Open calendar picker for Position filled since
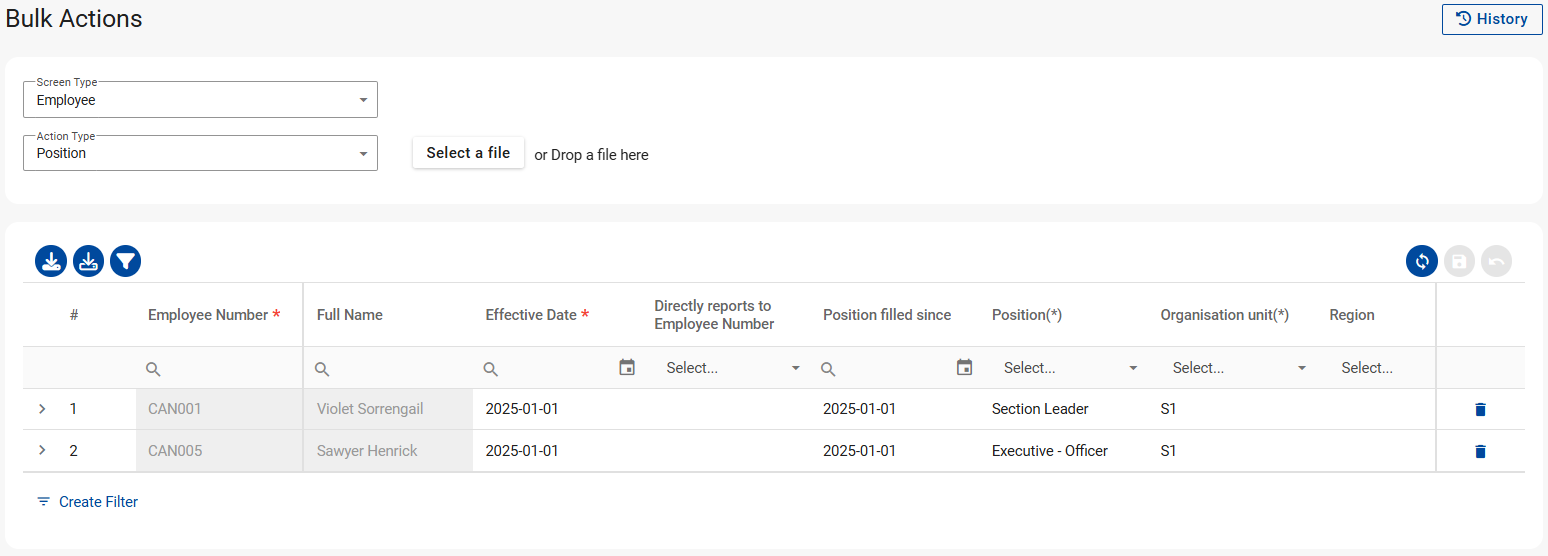The width and height of the screenshot is (1548, 556). (965, 368)
